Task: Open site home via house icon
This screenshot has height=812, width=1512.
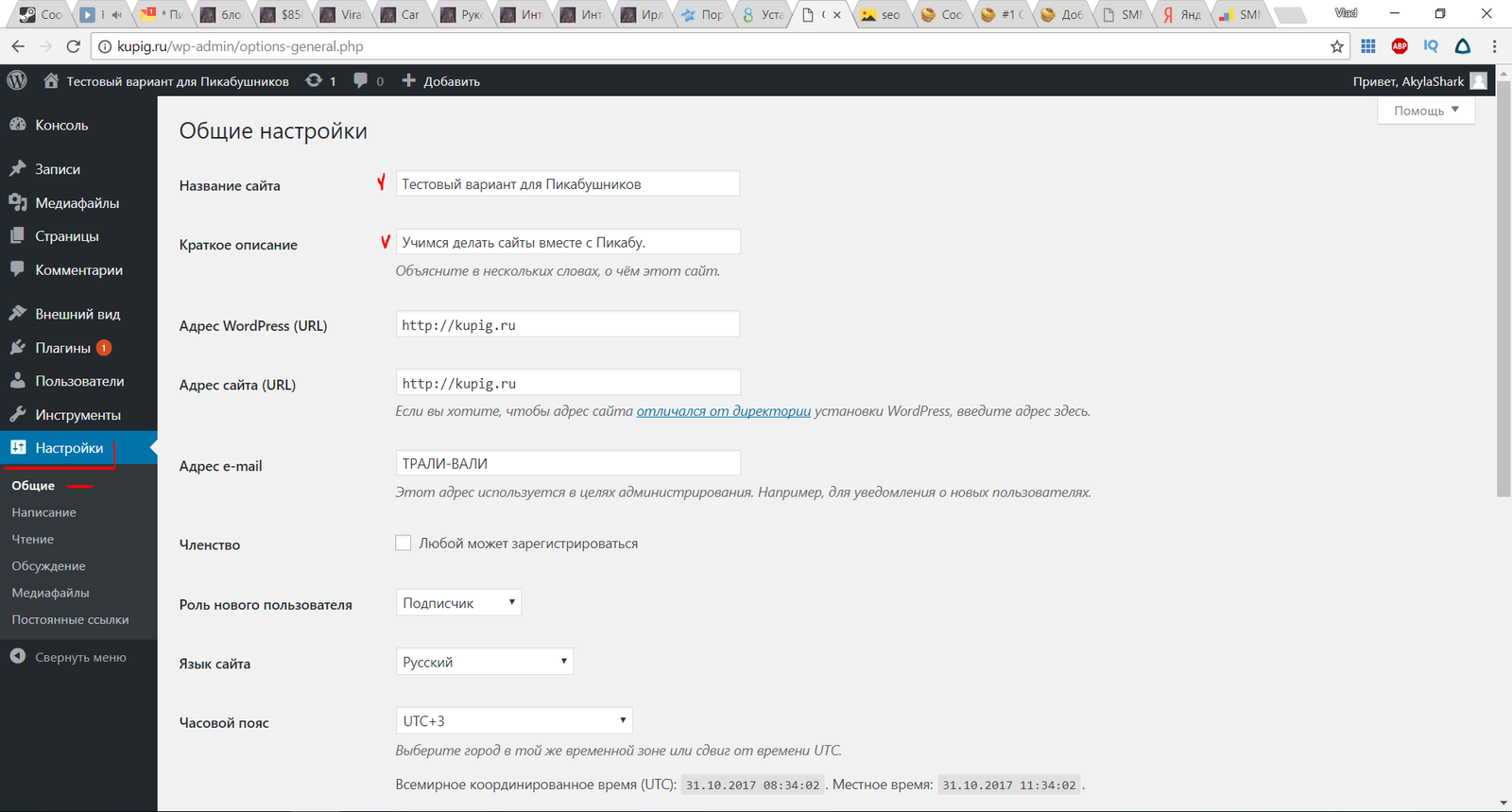Action: point(51,81)
